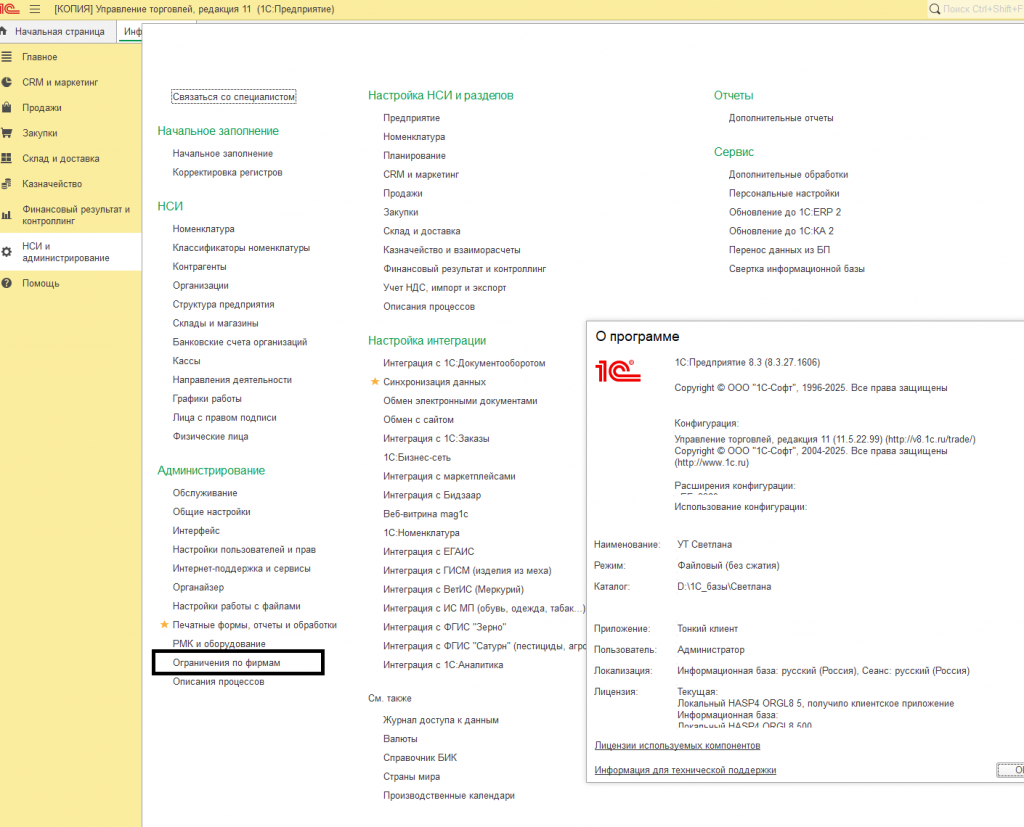This screenshot has width=1024, height=827.
Task: Click the Финансовый результат bar-chart icon
Action: pos(7,215)
